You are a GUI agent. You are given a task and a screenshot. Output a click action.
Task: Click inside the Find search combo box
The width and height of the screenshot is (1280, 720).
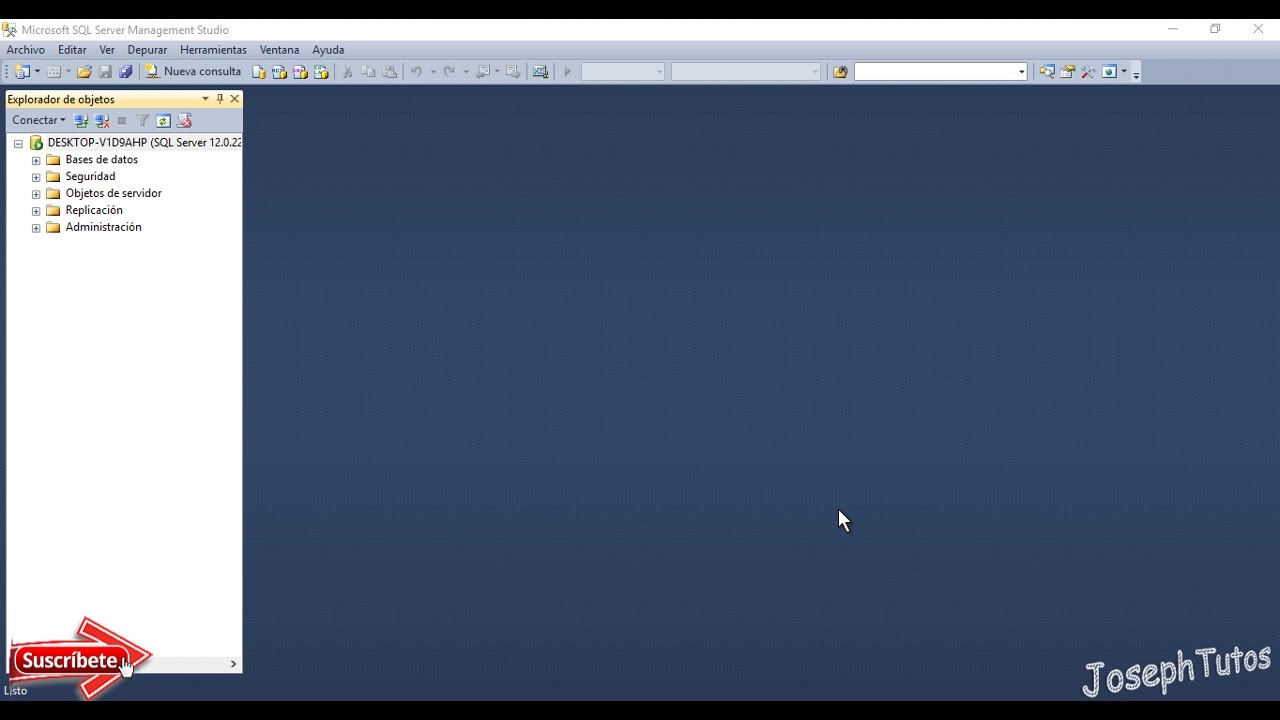tap(935, 72)
